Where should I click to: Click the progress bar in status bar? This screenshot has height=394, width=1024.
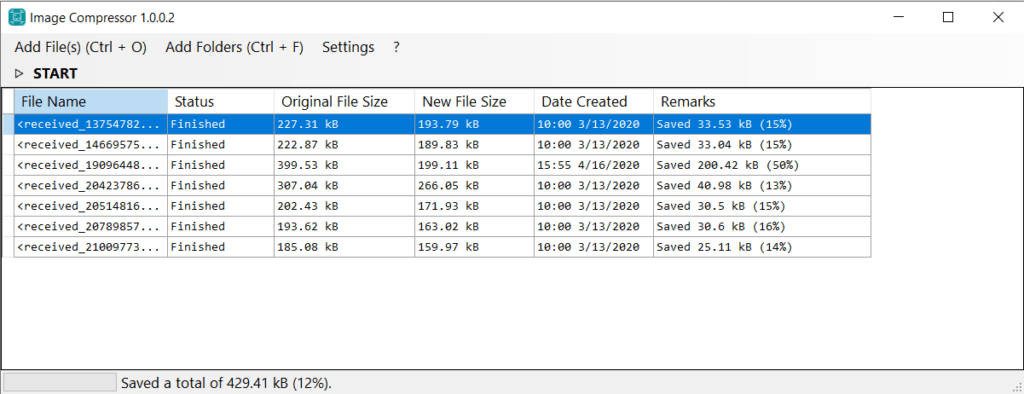tap(60, 382)
